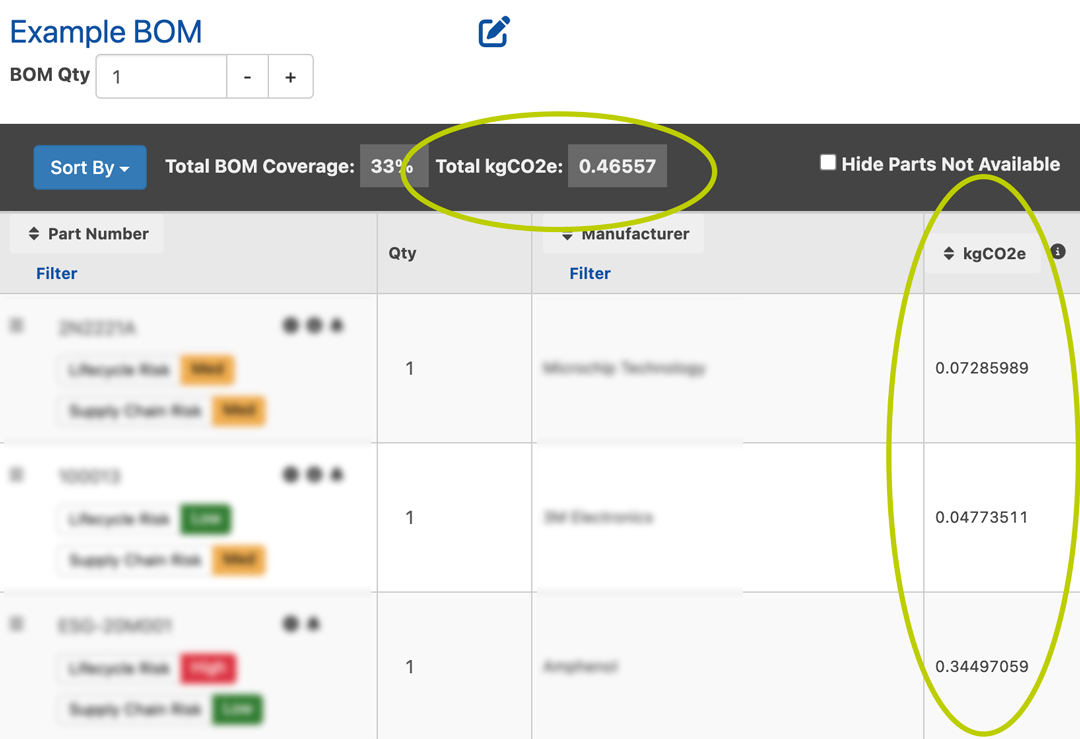Image resolution: width=1080 pixels, height=739 pixels.
Task: Click the Total kgCO2e value 0.46557
Action: 617,167
